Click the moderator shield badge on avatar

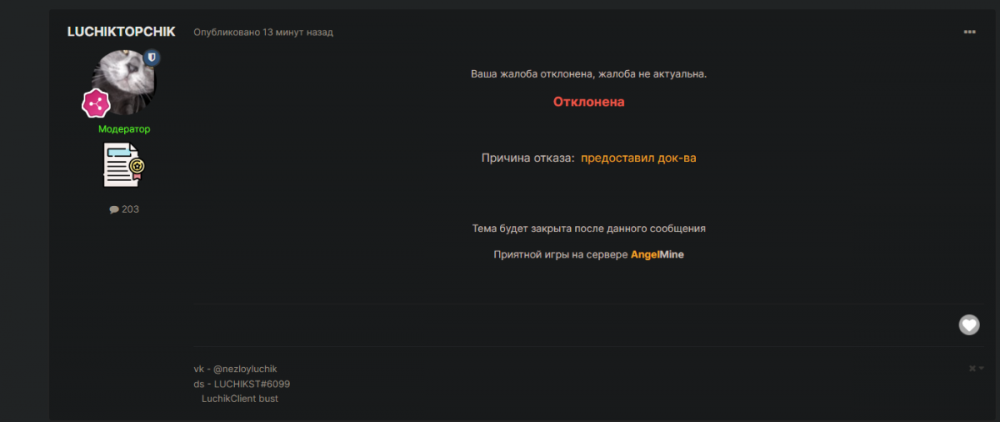[153, 59]
